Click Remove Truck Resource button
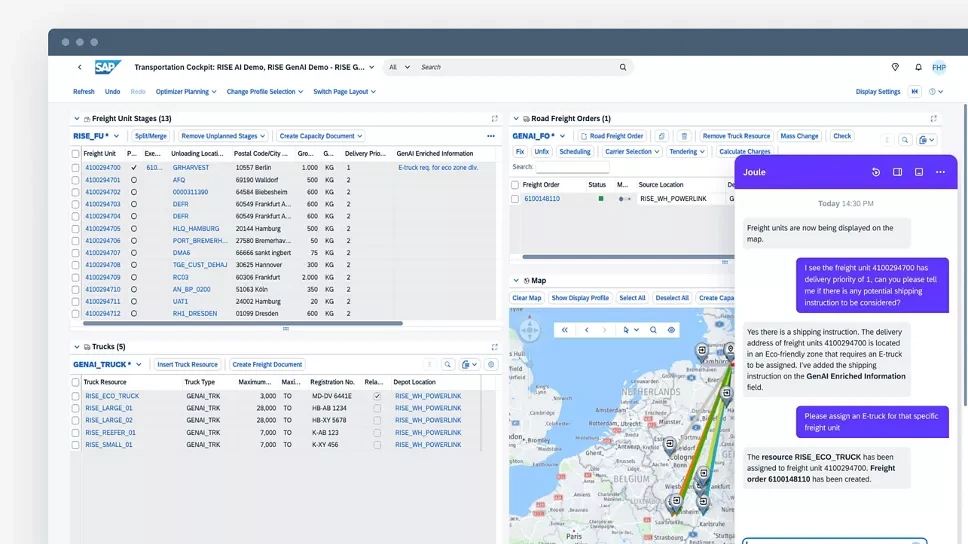Image resolution: width=968 pixels, height=544 pixels. [736, 136]
